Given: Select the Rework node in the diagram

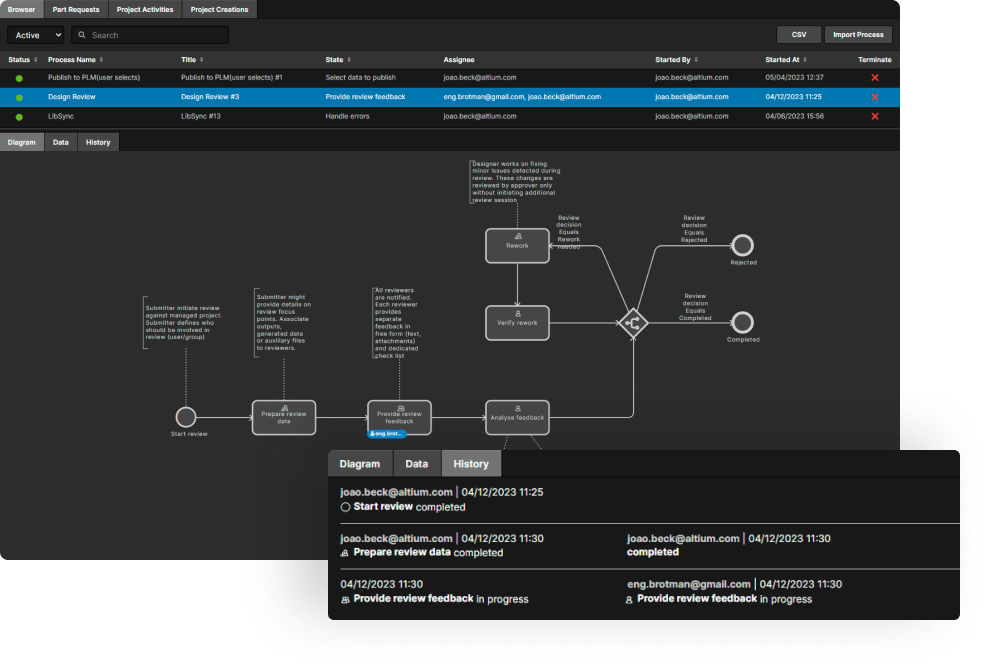Looking at the screenshot, I should coord(517,245).
